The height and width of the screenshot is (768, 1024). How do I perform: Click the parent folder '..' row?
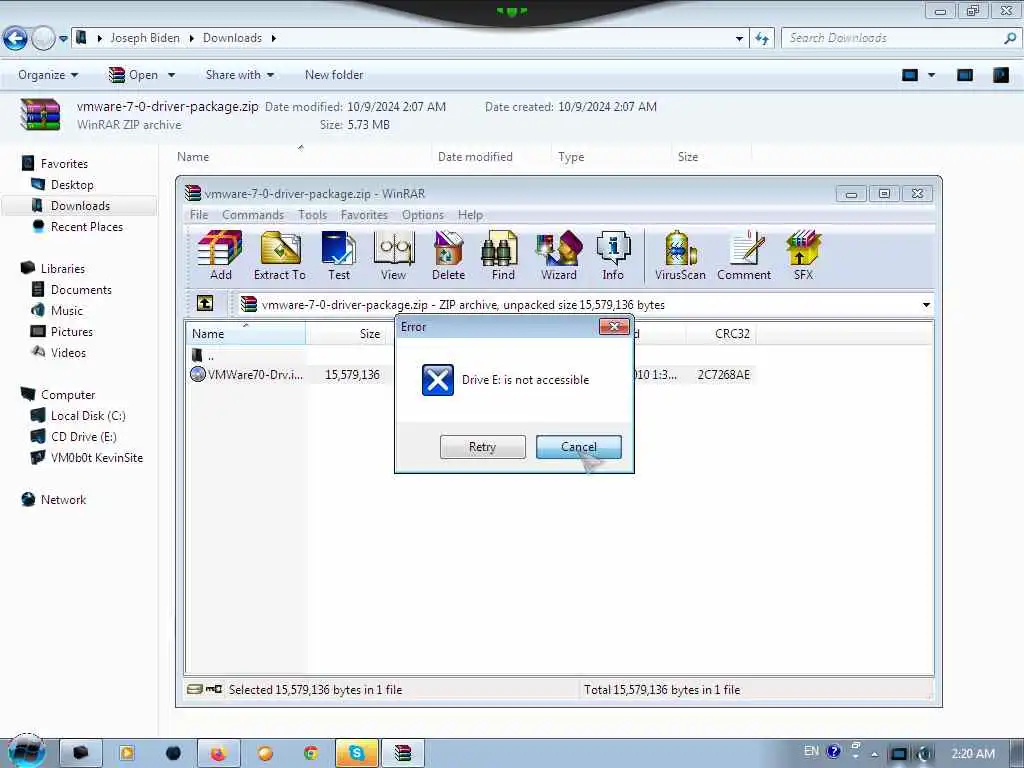(202, 355)
